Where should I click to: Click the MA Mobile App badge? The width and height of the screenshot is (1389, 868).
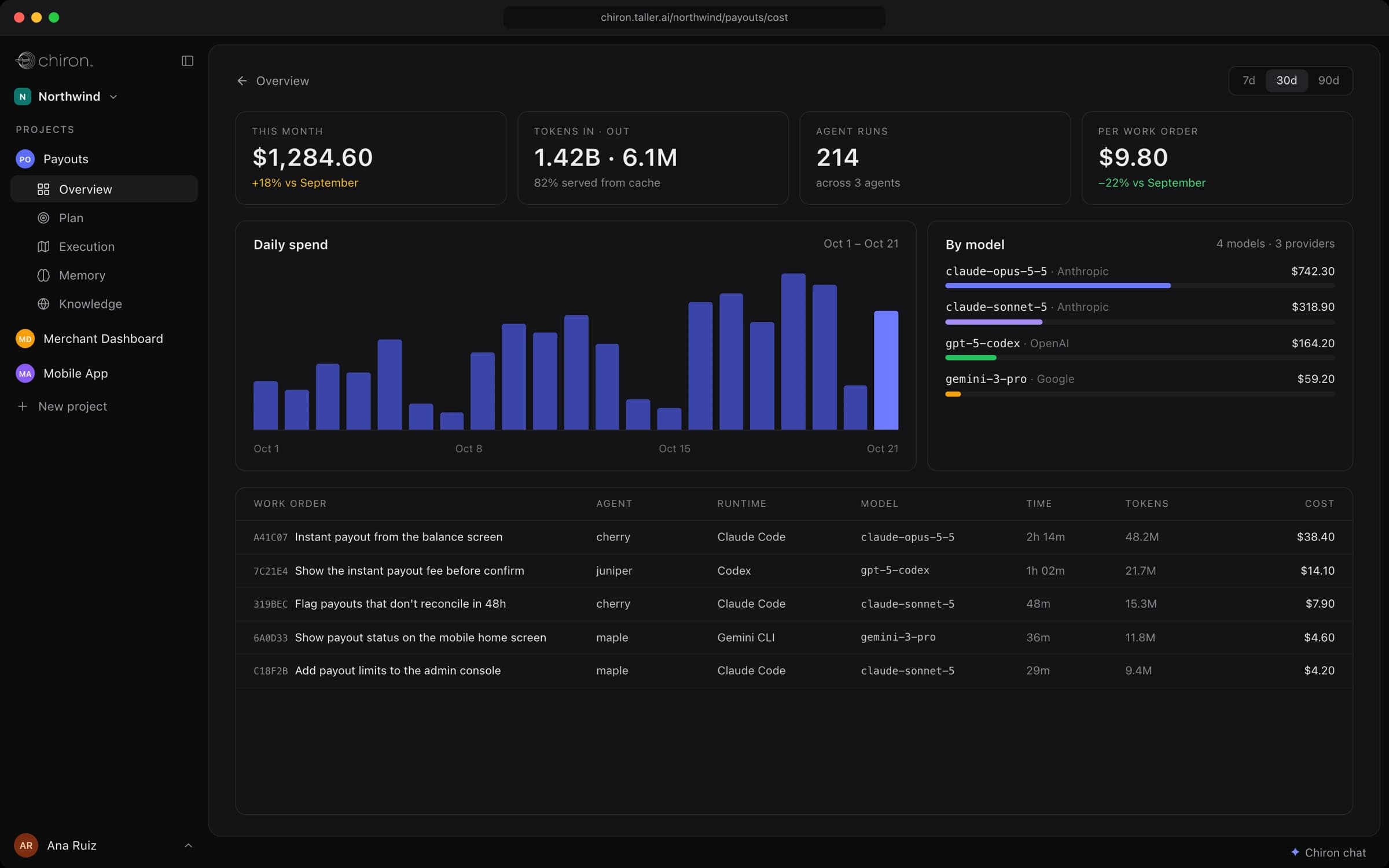(x=25, y=373)
